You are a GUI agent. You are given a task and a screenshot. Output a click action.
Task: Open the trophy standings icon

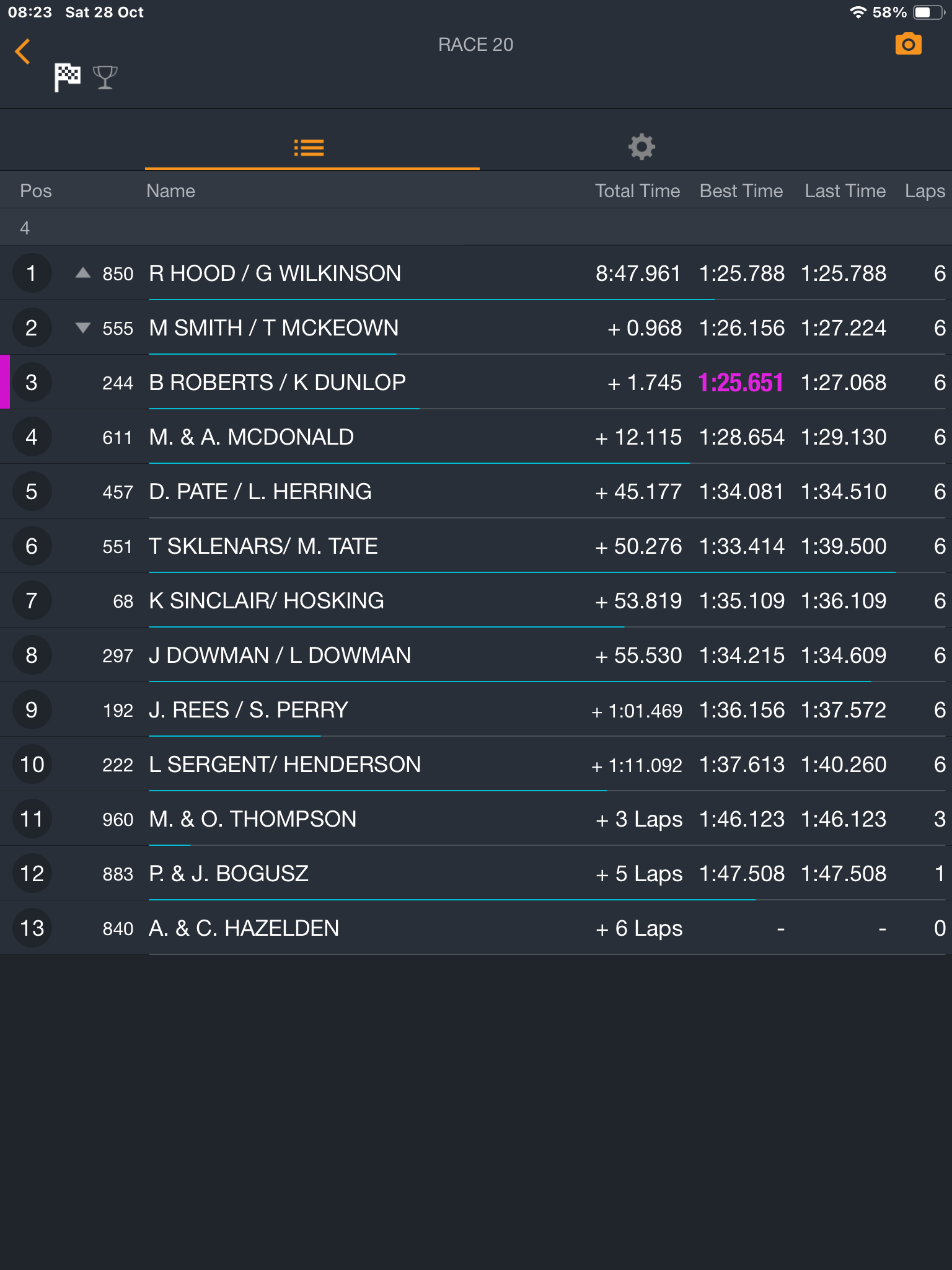tap(105, 78)
